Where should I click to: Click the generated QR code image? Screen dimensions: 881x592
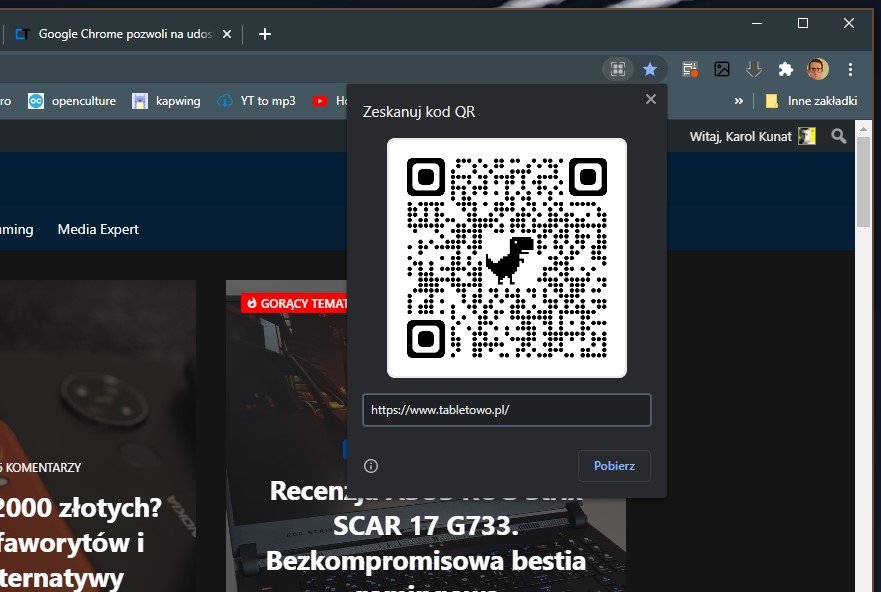[x=507, y=258]
